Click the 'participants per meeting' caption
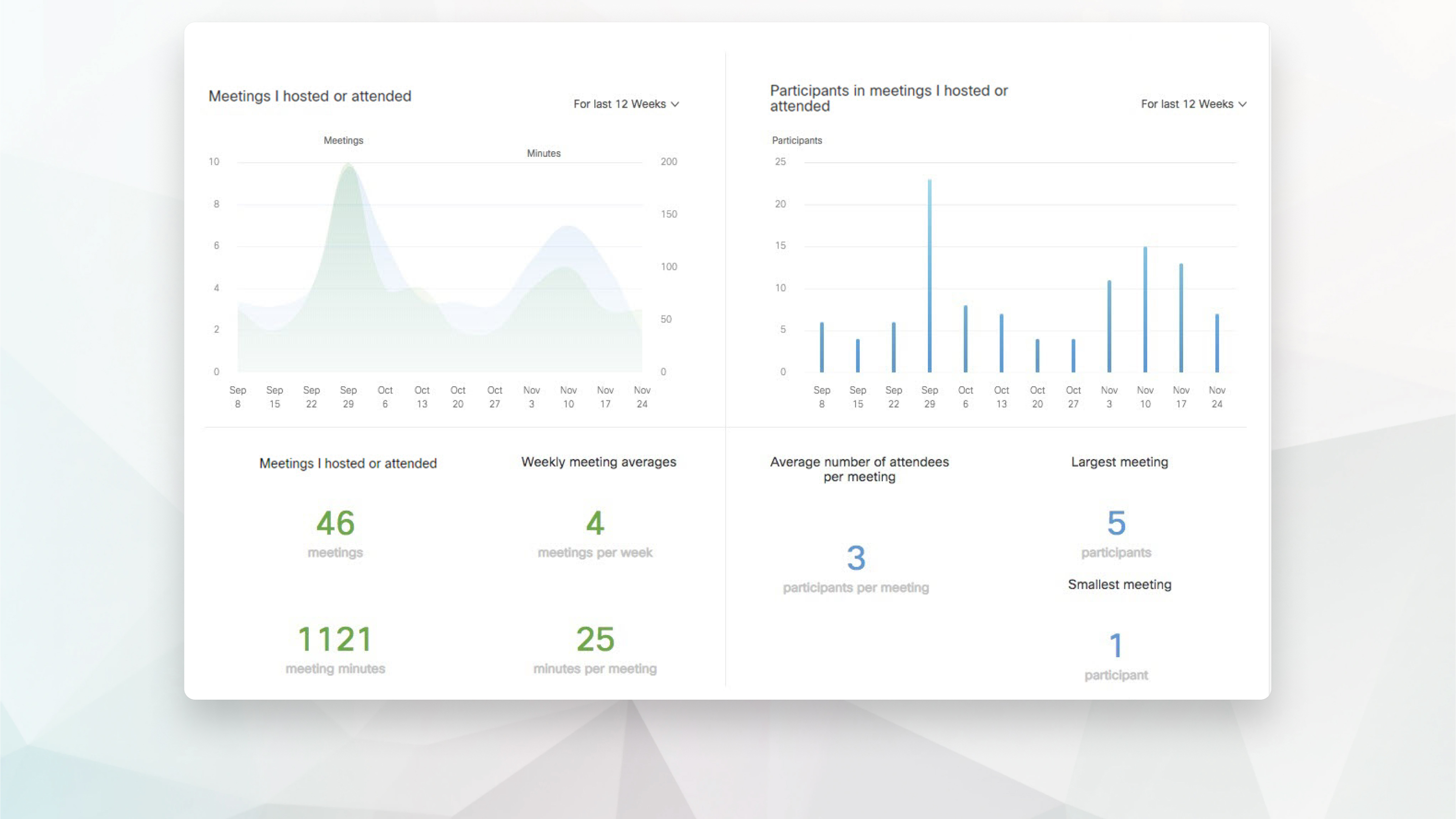The image size is (1456, 819). click(856, 587)
